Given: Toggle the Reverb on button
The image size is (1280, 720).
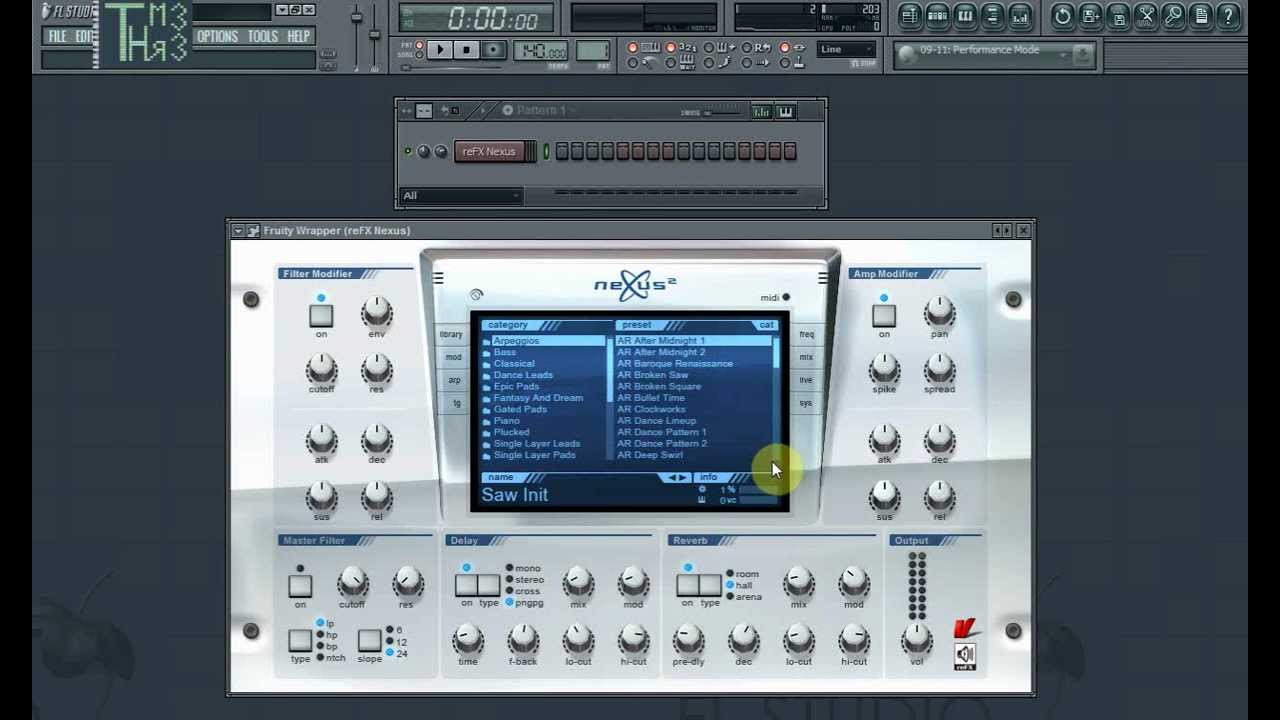Looking at the screenshot, I should click(x=687, y=585).
